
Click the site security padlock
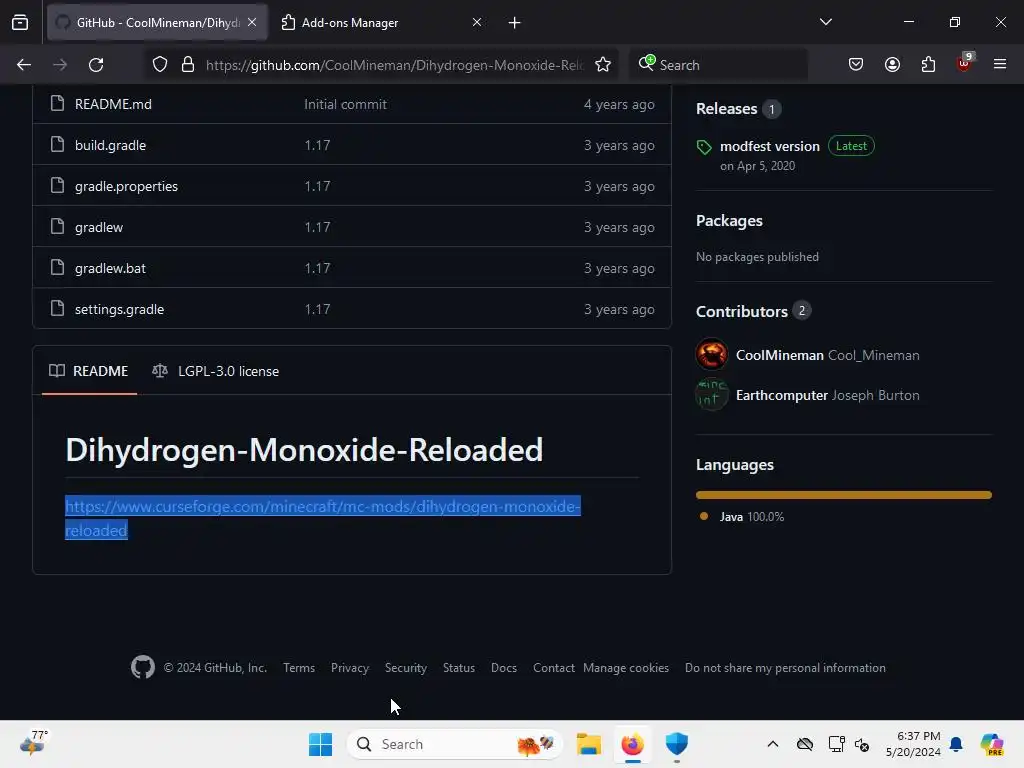pos(188,65)
